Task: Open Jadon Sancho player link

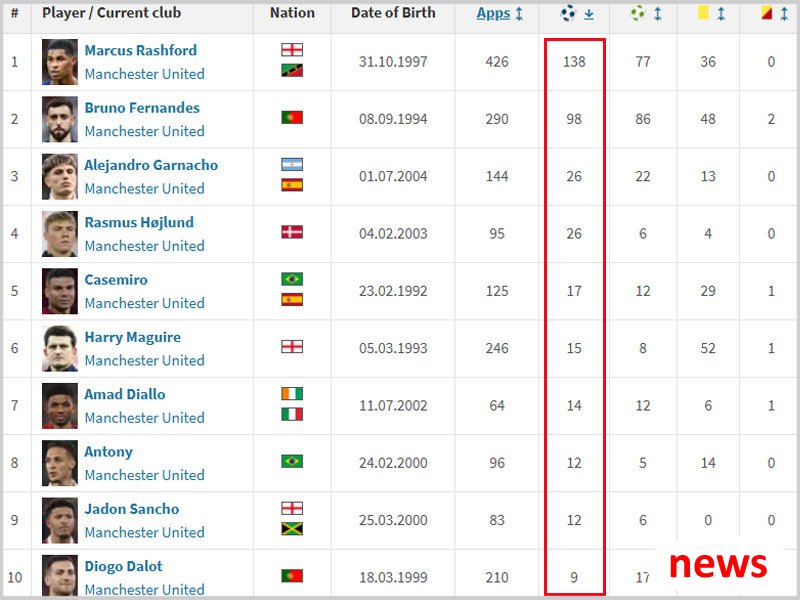Action: tap(132, 509)
